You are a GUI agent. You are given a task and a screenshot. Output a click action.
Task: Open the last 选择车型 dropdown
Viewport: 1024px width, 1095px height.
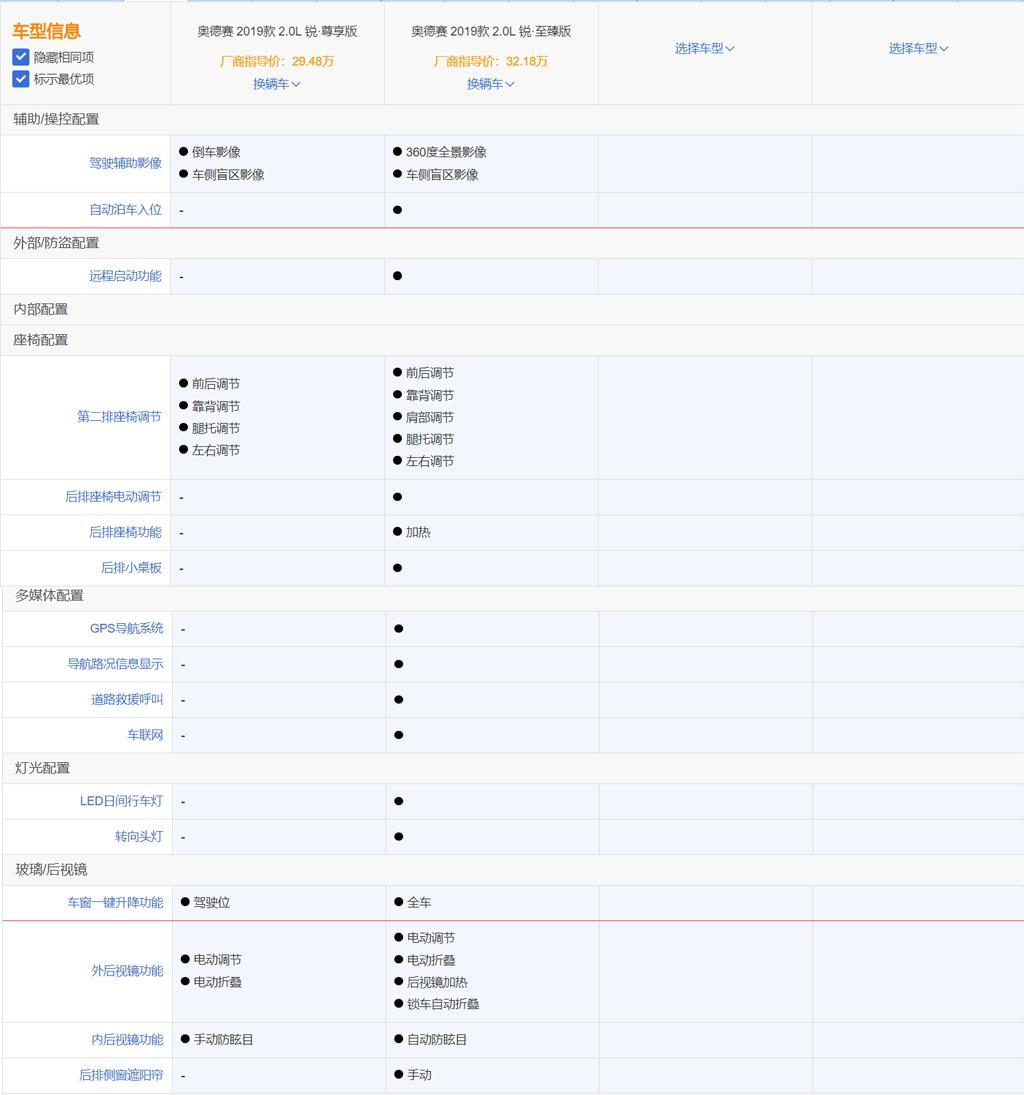(x=918, y=48)
